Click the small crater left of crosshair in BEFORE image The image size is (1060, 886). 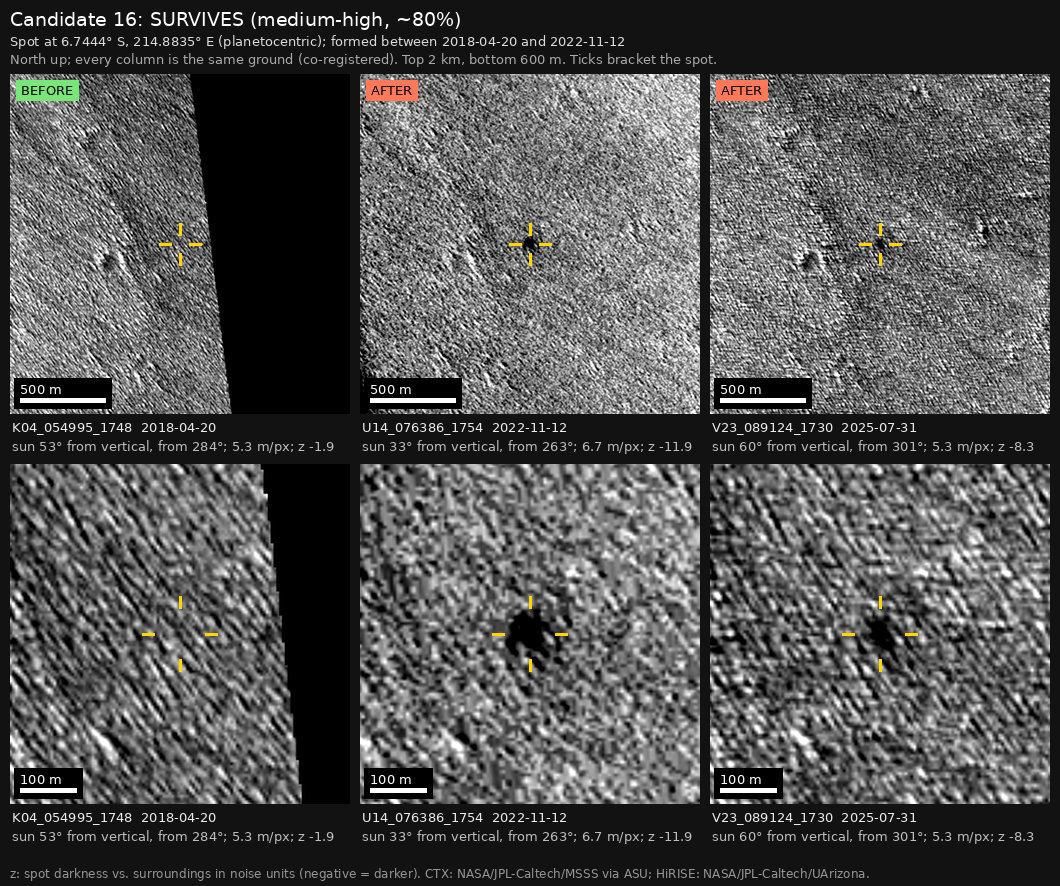click(x=109, y=261)
